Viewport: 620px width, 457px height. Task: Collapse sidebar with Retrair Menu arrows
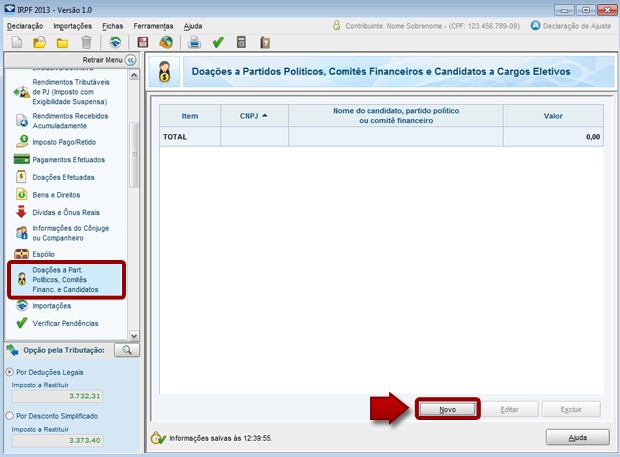[x=130, y=60]
